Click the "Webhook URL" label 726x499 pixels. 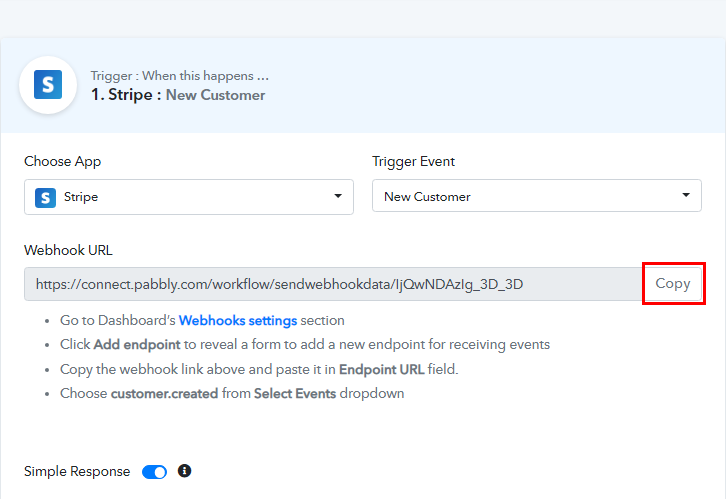pyautogui.click(x=68, y=250)
